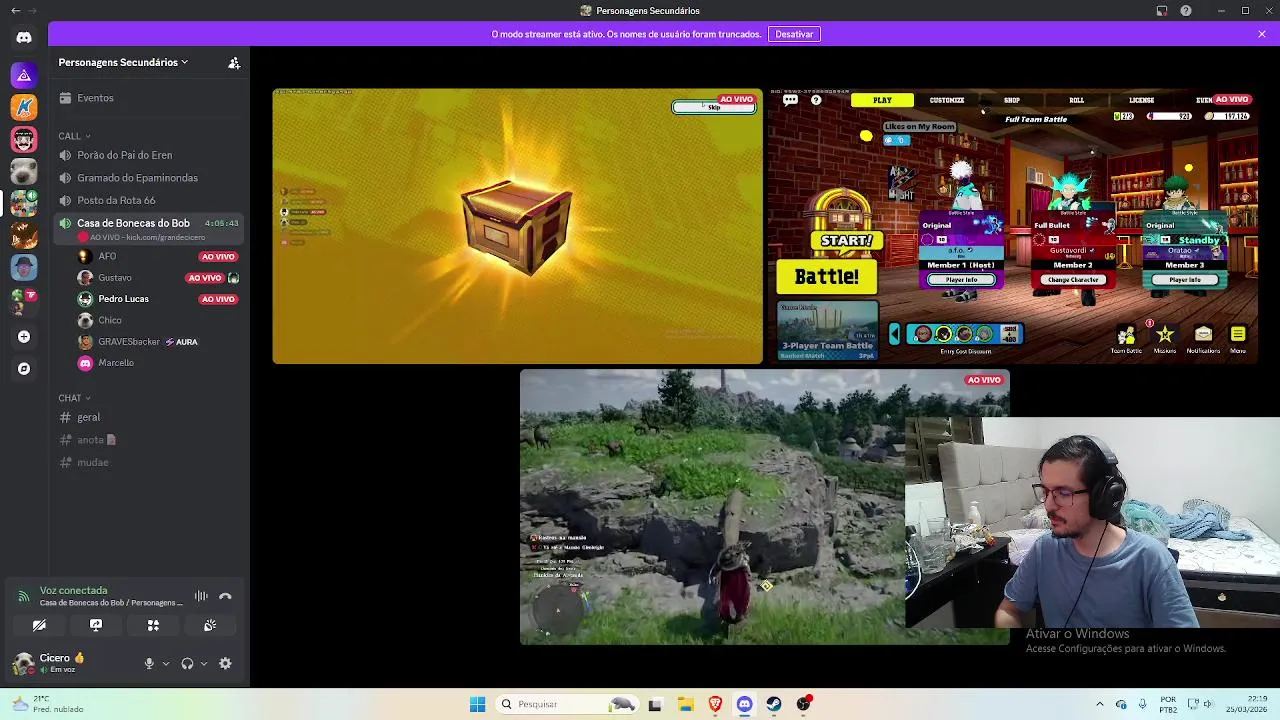This screenshot has width=1280, height=720.
Task: Open the mudae text channel
Action: click(x=150, y=462)
